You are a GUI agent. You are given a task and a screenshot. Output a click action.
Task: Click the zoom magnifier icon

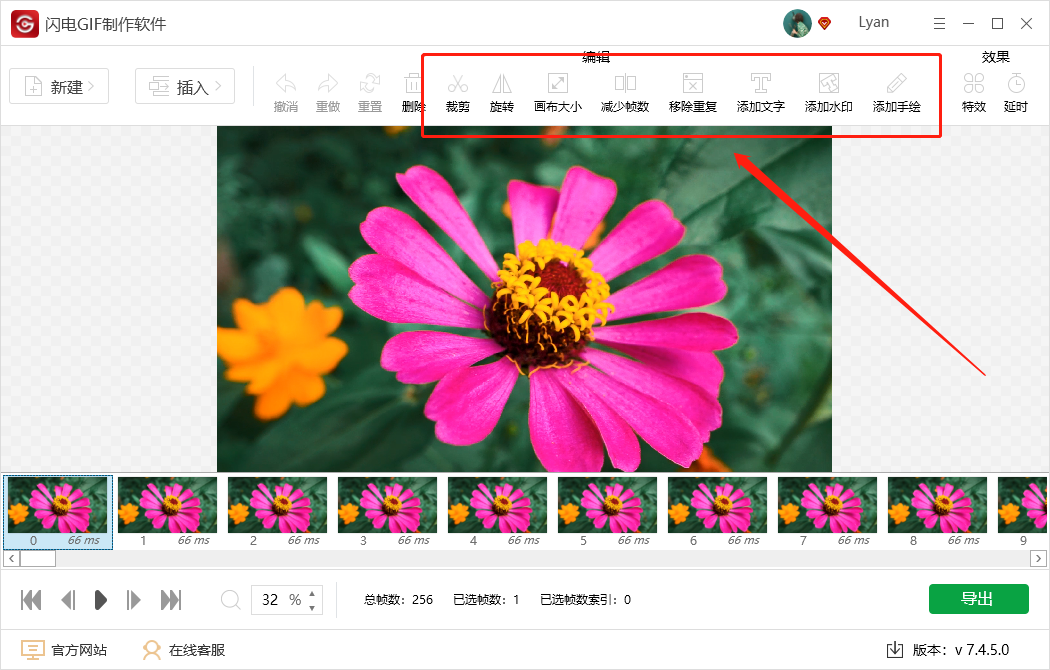tap(230, 600)
